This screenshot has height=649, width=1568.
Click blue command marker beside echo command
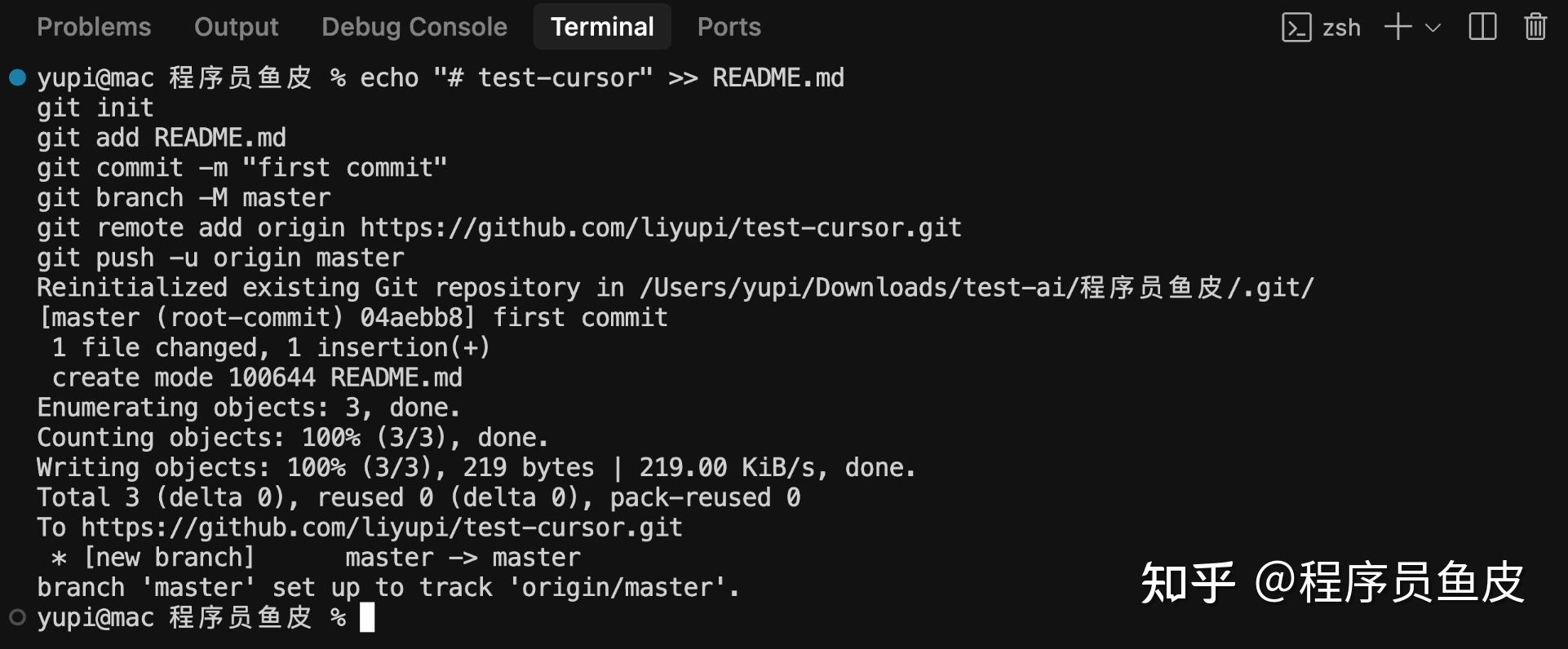click(17, 78)
